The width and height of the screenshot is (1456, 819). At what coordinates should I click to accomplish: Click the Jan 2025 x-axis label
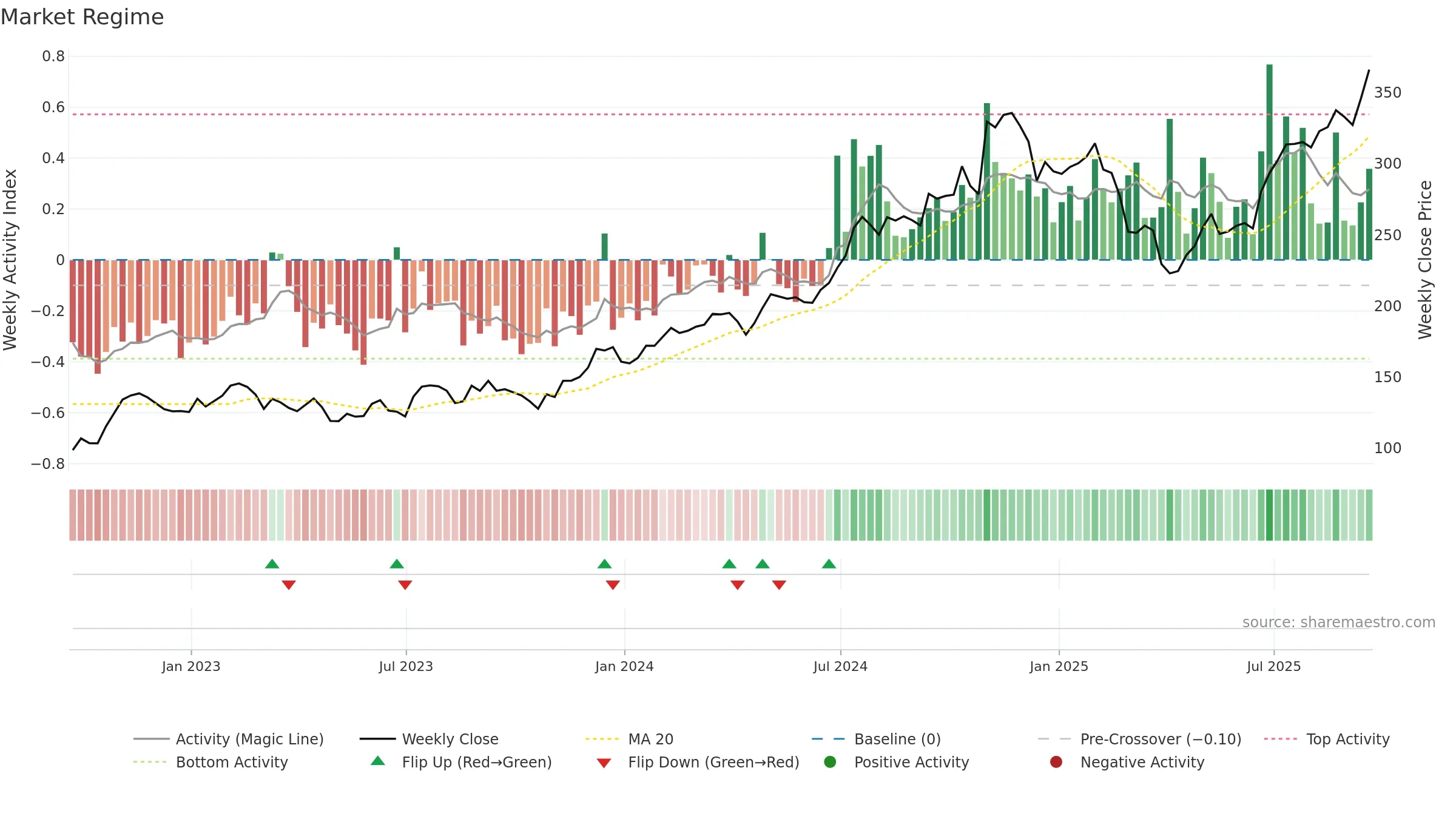coord(1059,667)
